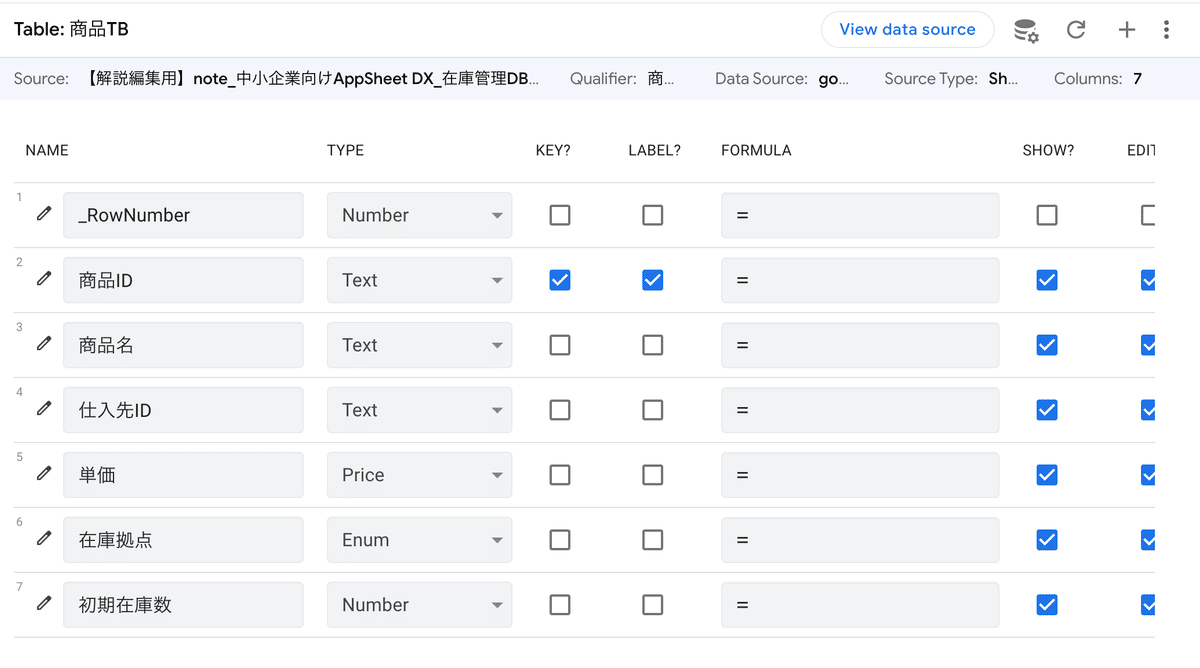Click the regenerate schema refresh icon

(1076, 30)
